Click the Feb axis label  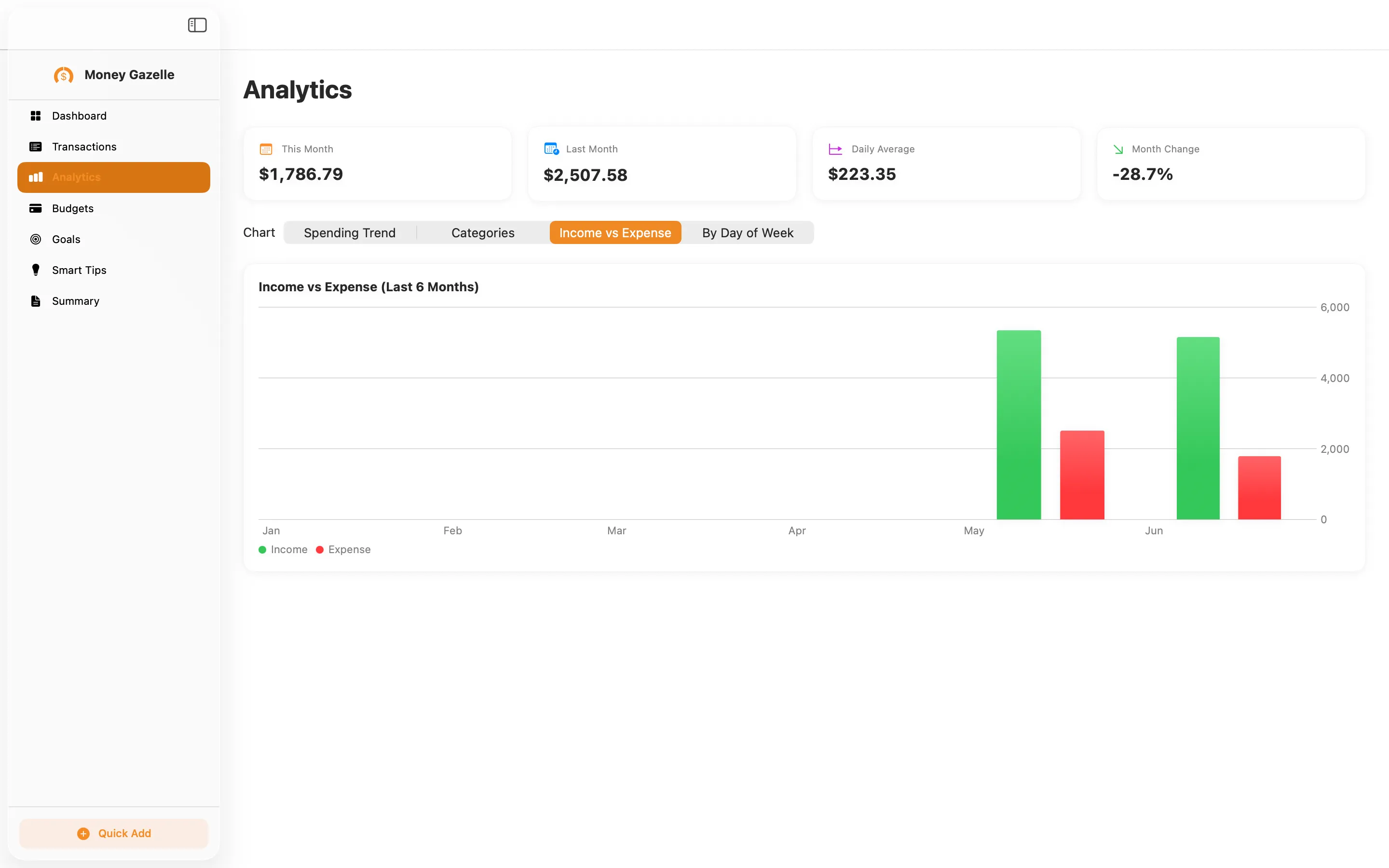[x=452, y=531]
